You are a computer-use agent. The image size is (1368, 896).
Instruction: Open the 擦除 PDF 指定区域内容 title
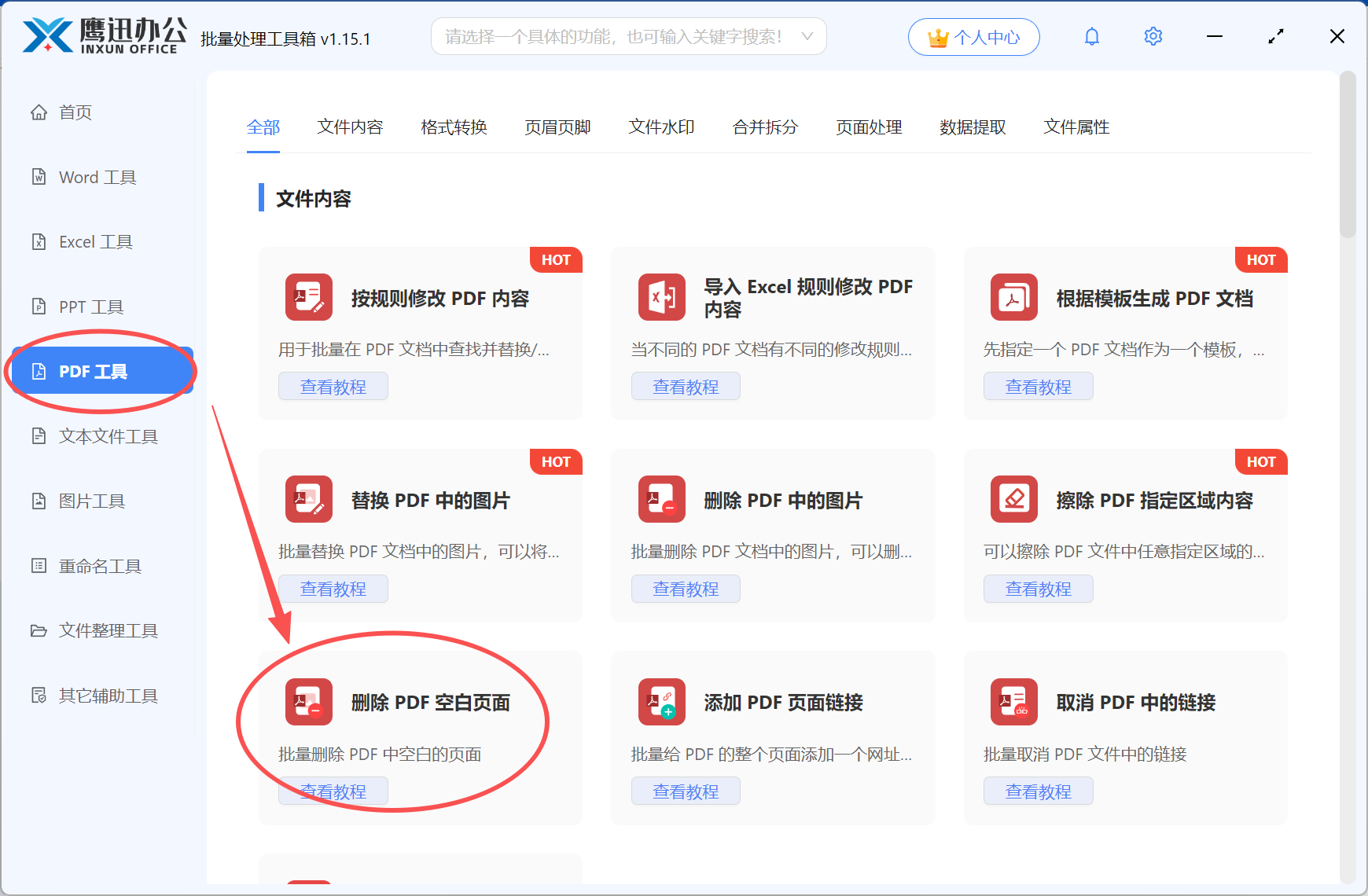coord(1155,500)
